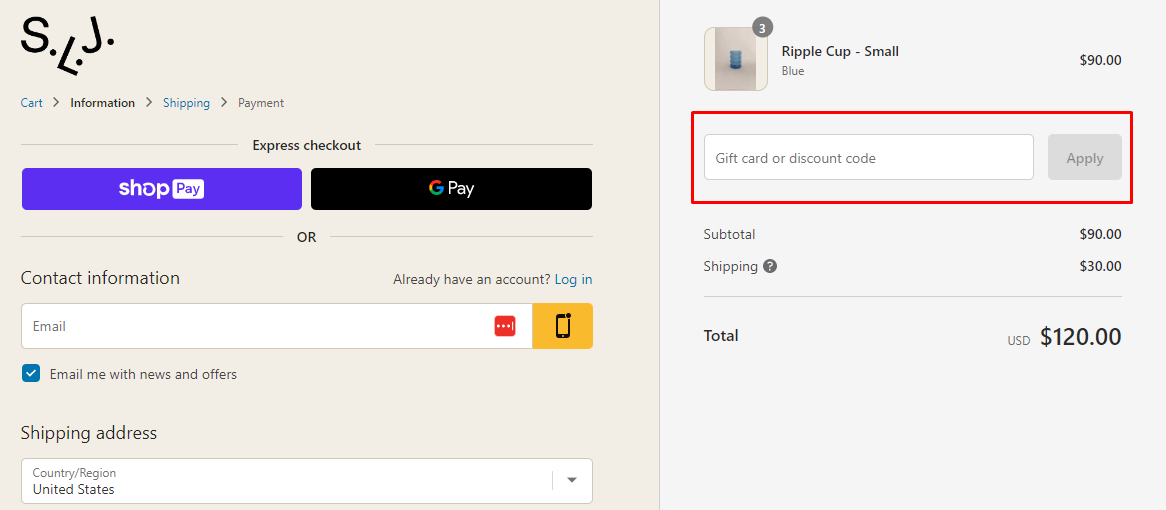1166x510 pixels.
Task: Click the Shipping cost $30.00
Action: pyautogui.click(x=1101, y=266)
